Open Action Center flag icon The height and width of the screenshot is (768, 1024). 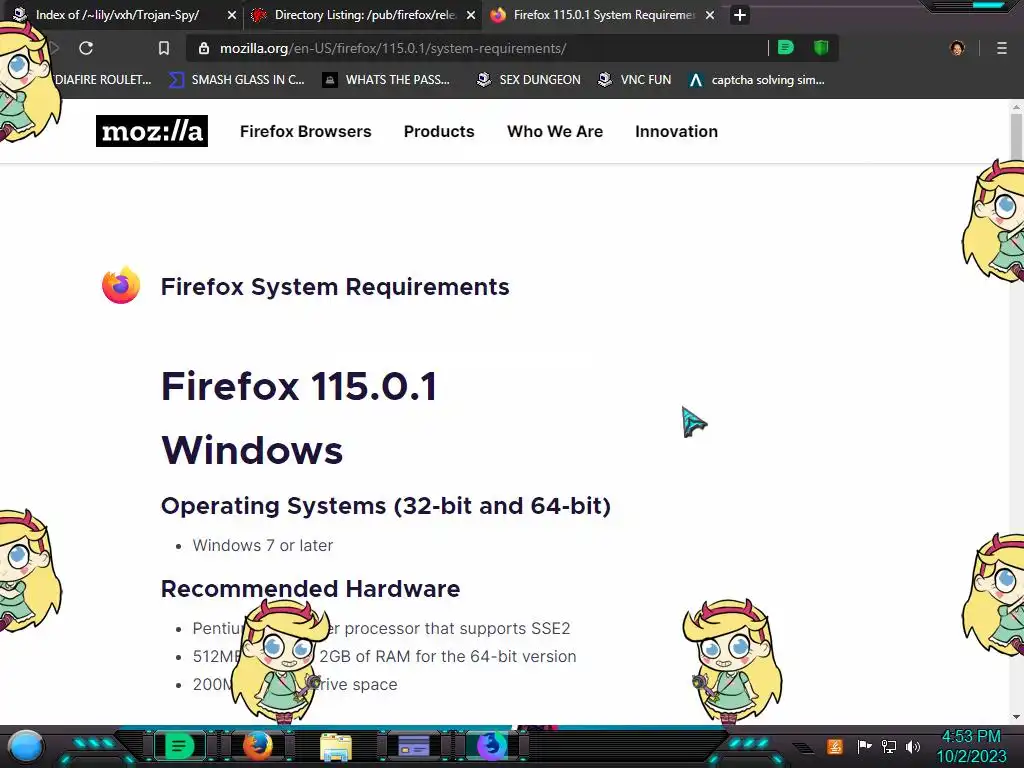click(x=864, y=746)
